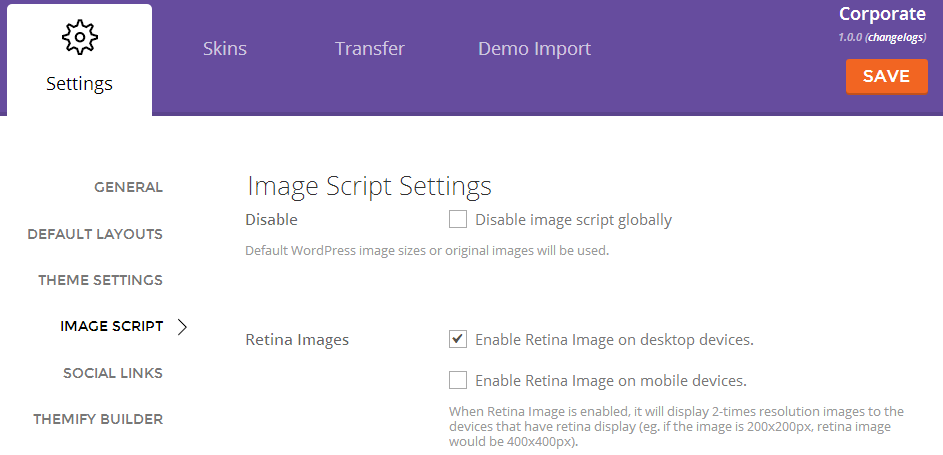
Task: Open the Default Layouts section
Action: pos(95,234)
